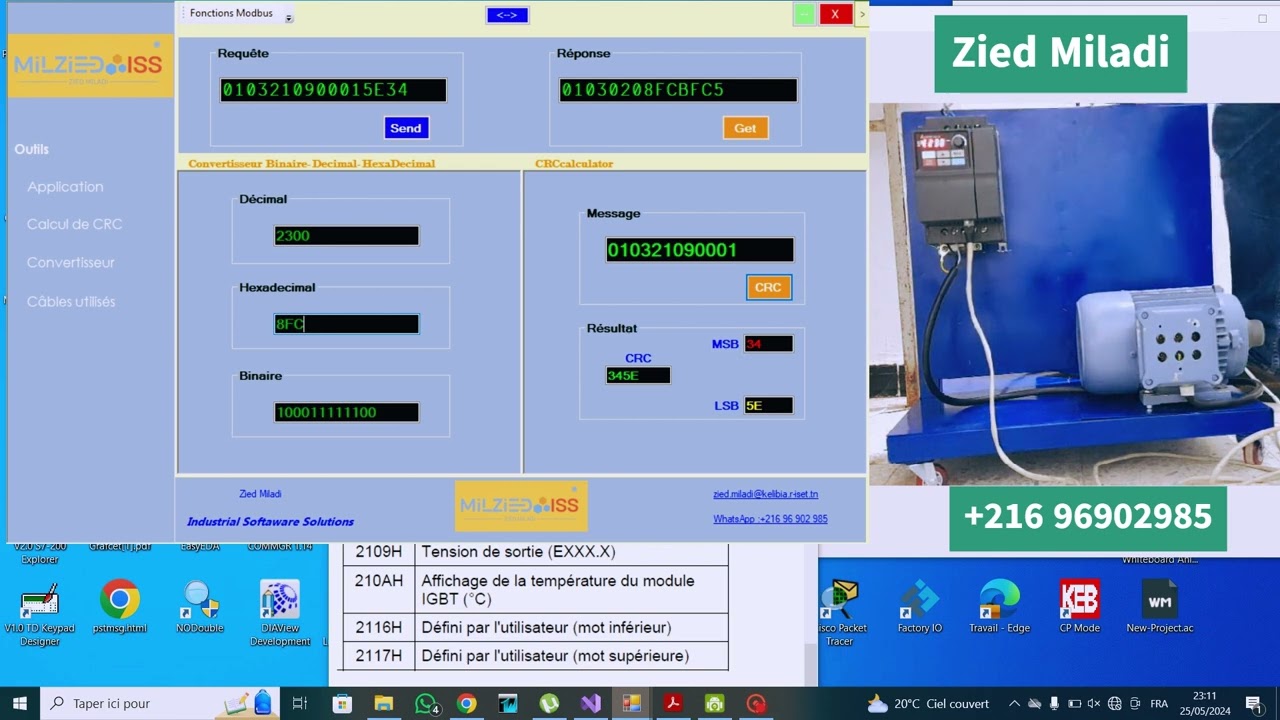Click the Windows Start button
This screenshot has width=1280, height=720.
pyautogui.click(x=19, y=703)
